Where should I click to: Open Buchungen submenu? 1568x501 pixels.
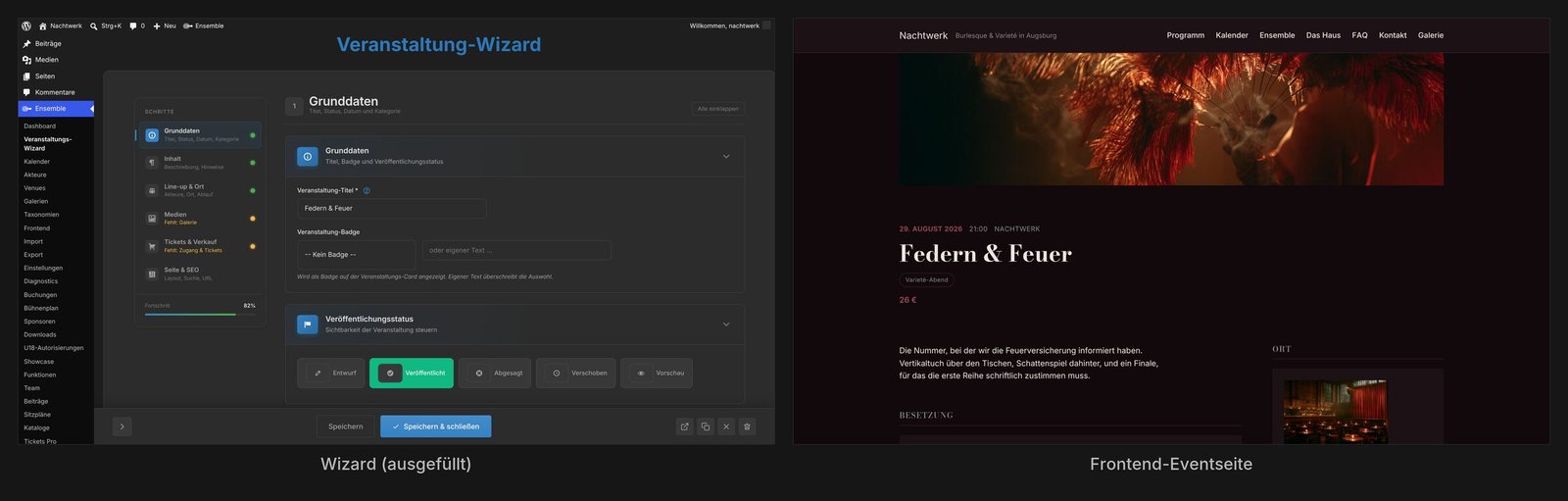click(41, 295)
